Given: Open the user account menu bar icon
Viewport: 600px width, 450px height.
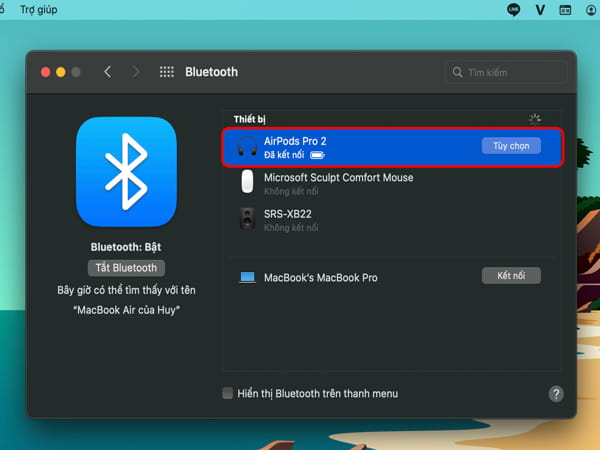Looking at the screenshot, I should pos(592,10).
